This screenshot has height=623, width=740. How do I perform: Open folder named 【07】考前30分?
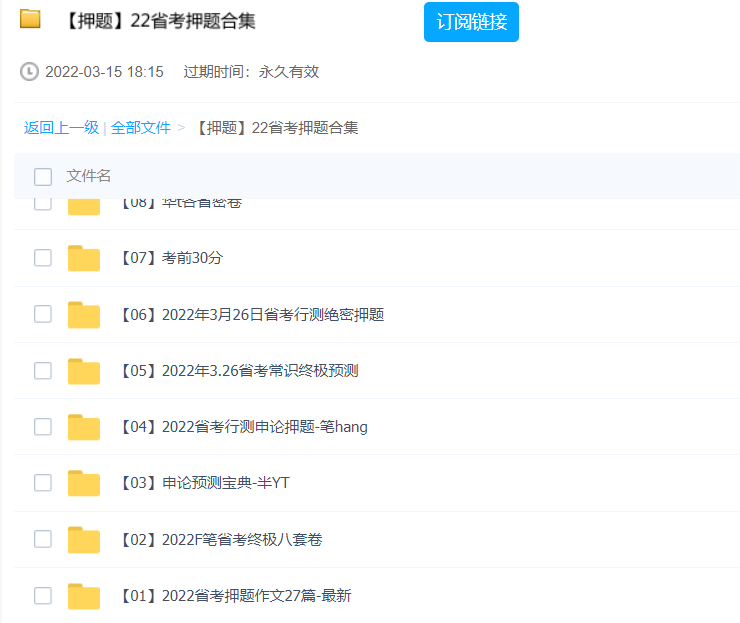[172, 258]
